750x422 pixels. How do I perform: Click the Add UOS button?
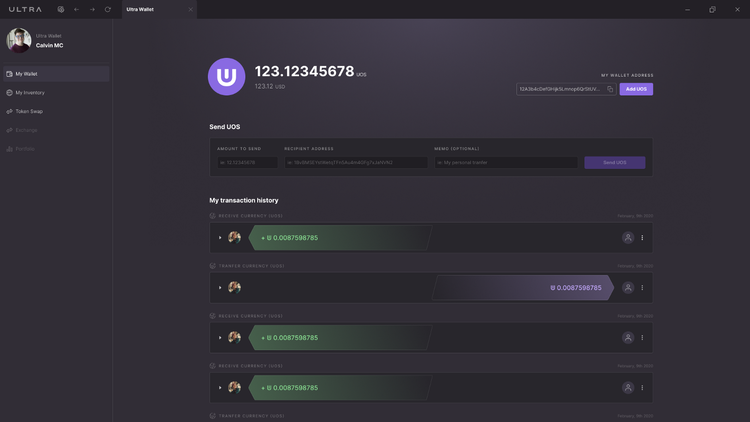pos(636,89)
